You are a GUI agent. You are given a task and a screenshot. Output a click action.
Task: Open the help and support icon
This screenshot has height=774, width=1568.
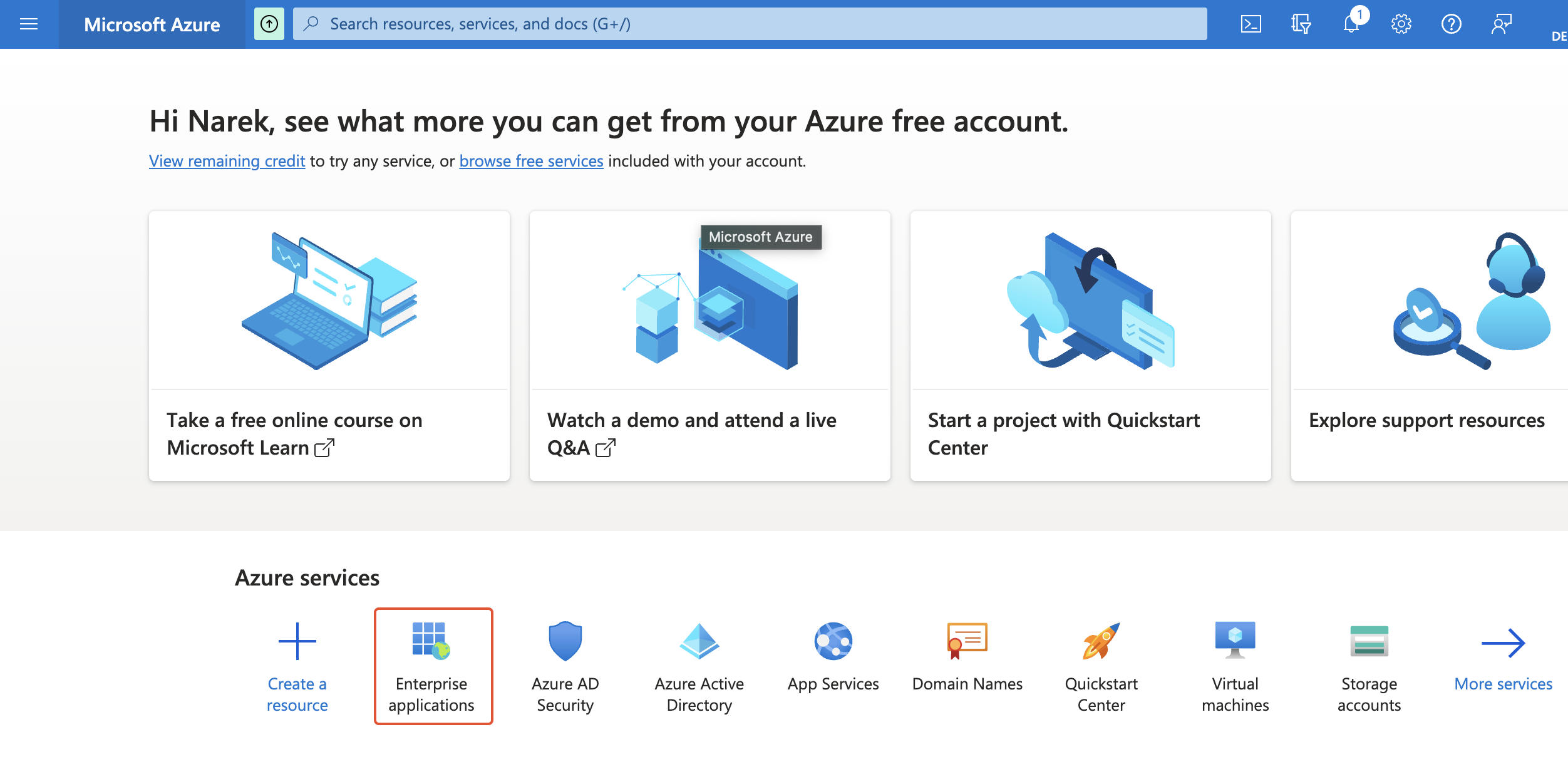tap(1452, 24)
